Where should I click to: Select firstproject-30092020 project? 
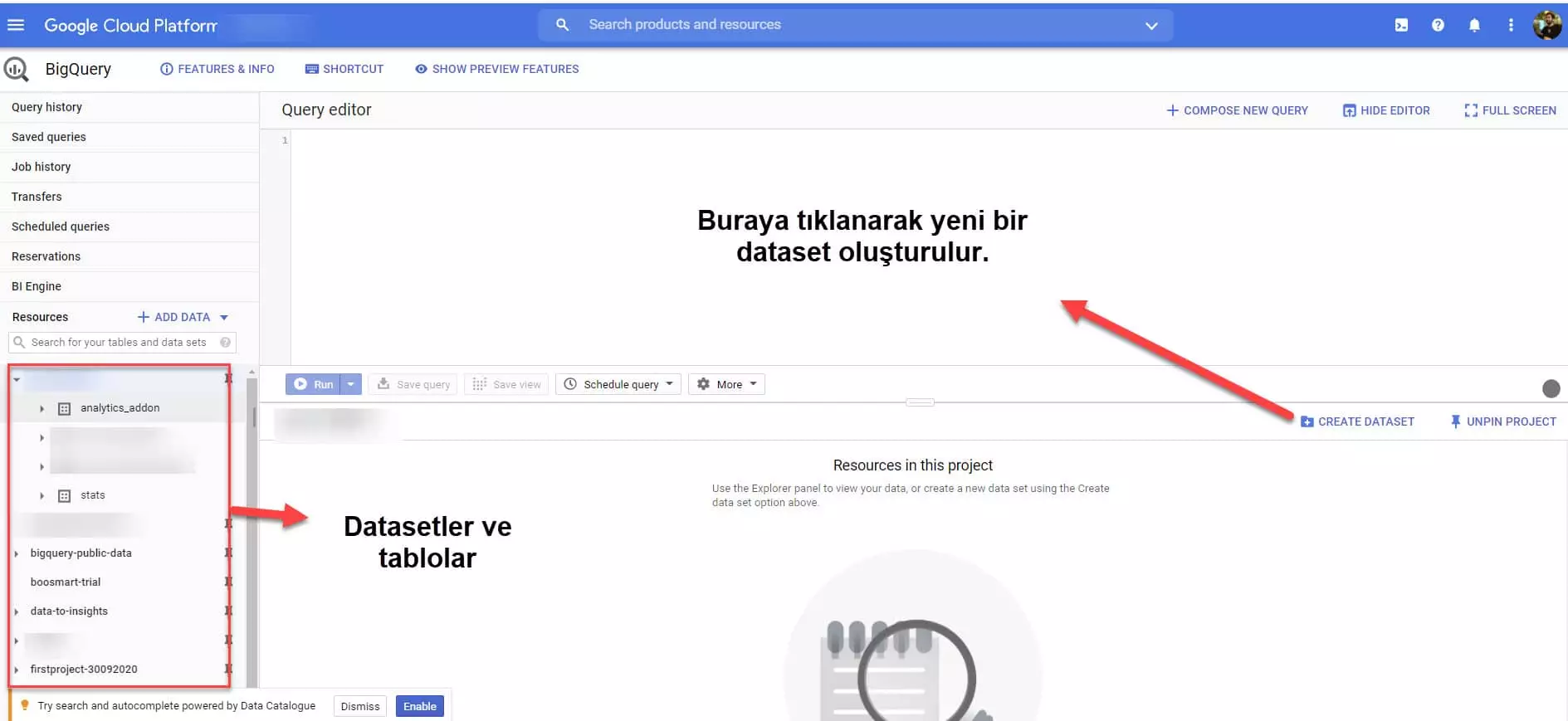(84, 670)
